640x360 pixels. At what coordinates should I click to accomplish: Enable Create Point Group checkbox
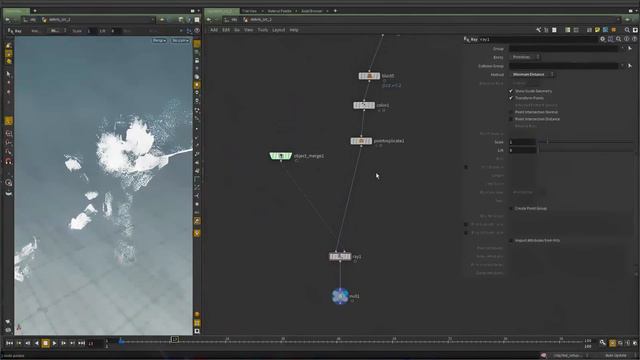pos(511,208)
